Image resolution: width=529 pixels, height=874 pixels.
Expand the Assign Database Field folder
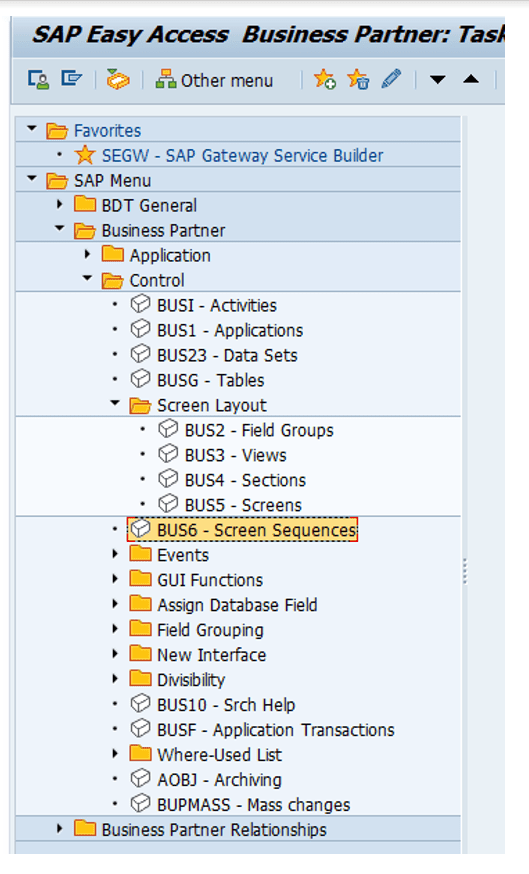(115, 604)
